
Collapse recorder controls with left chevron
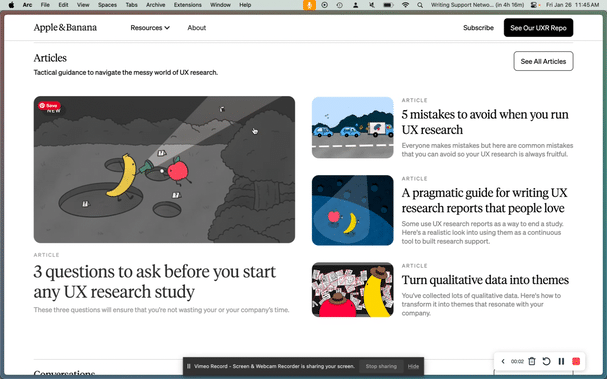(503, 361)
